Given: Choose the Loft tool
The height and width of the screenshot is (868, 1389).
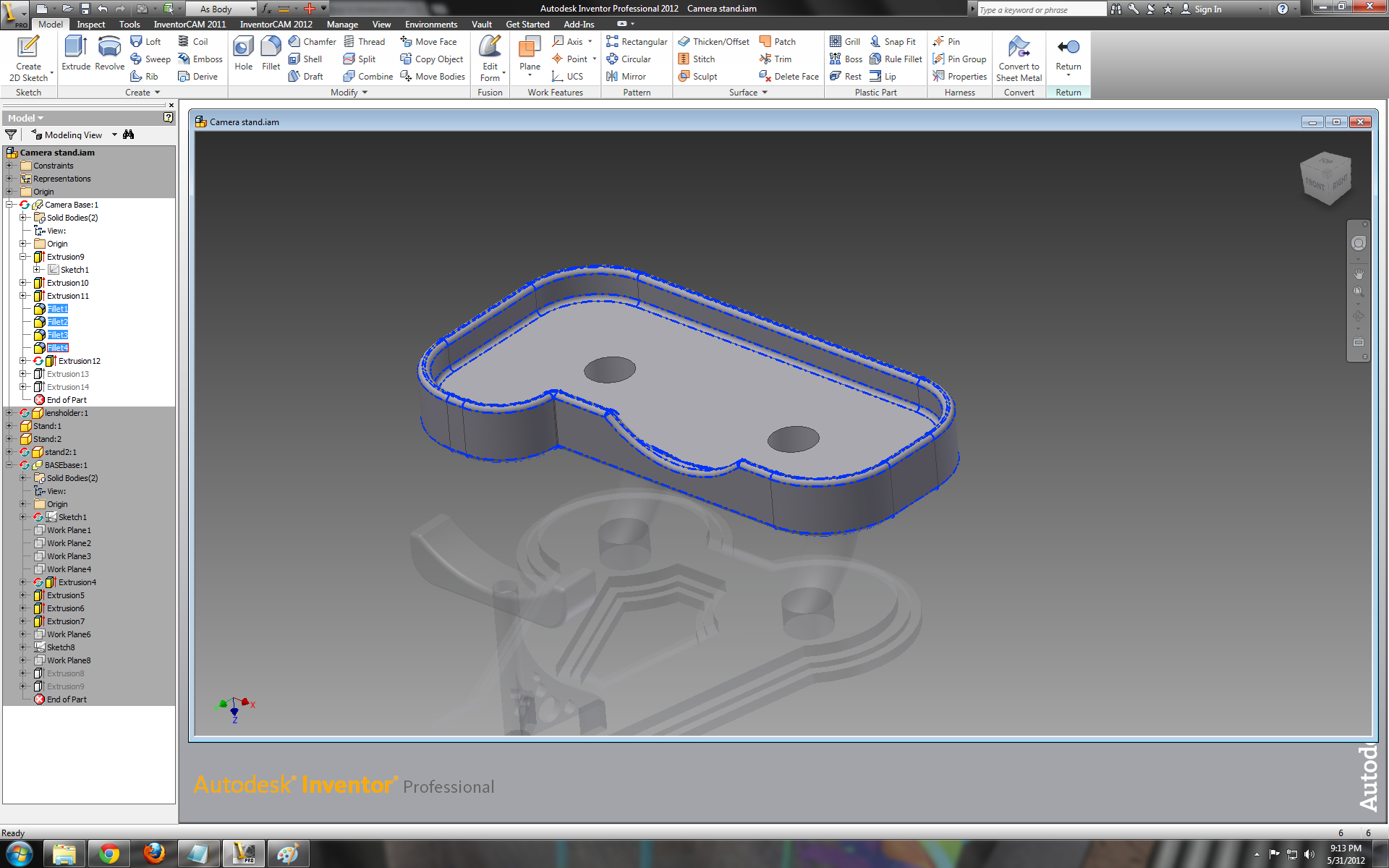Looking at the screenshot, I should pyautogui.click(x=145, y=41).
